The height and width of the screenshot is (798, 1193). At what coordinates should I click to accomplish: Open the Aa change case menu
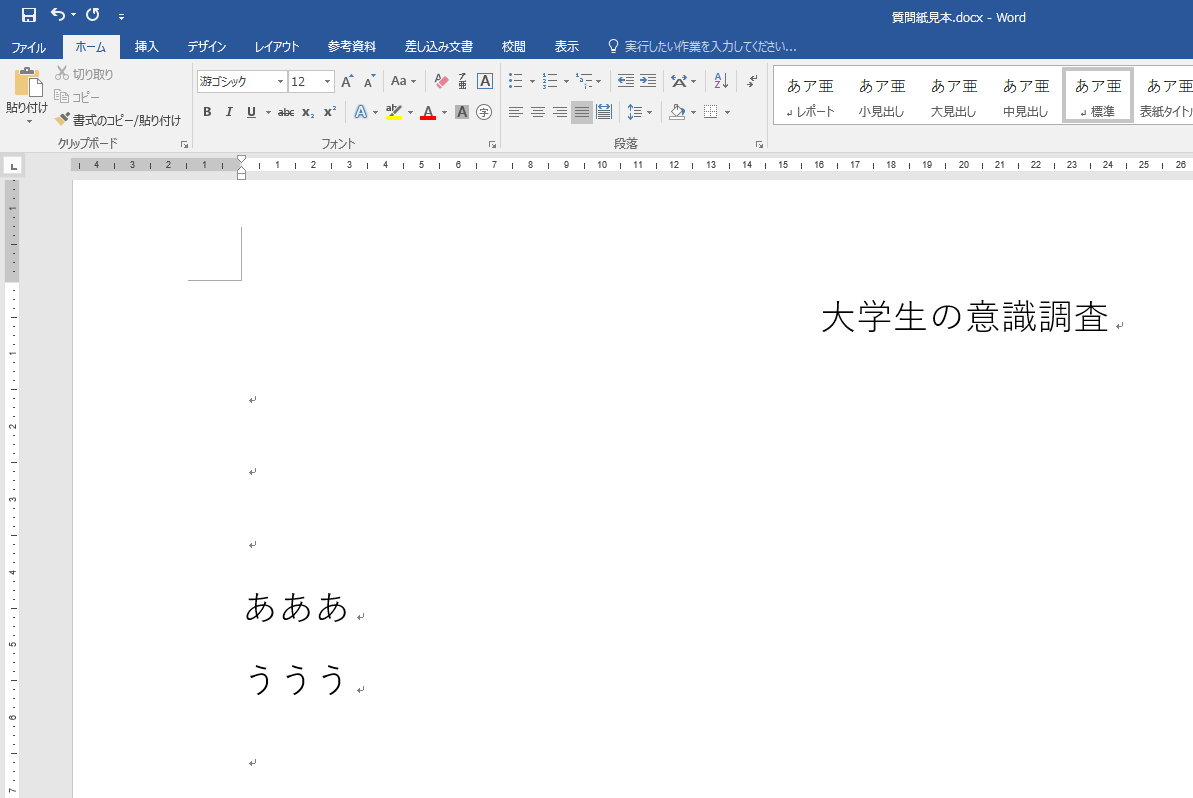coord(403,81)
